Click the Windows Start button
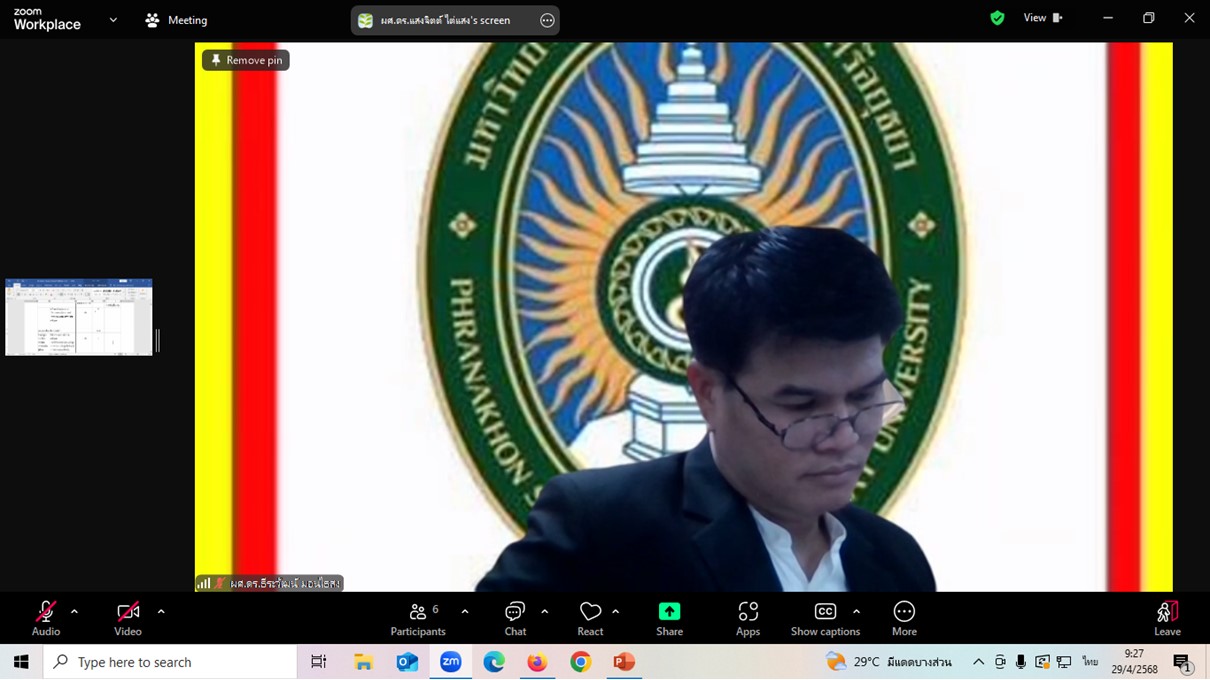The image size is (1210, 680). (x=21, y=662)
